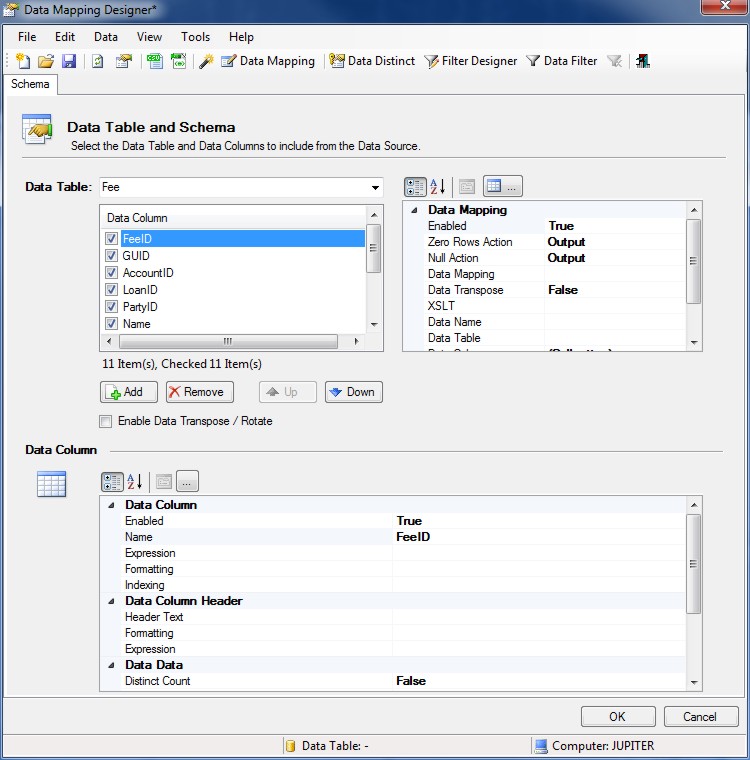
Task: Sort Data Mapping properties alphabetically
Action: pos(437,187)
